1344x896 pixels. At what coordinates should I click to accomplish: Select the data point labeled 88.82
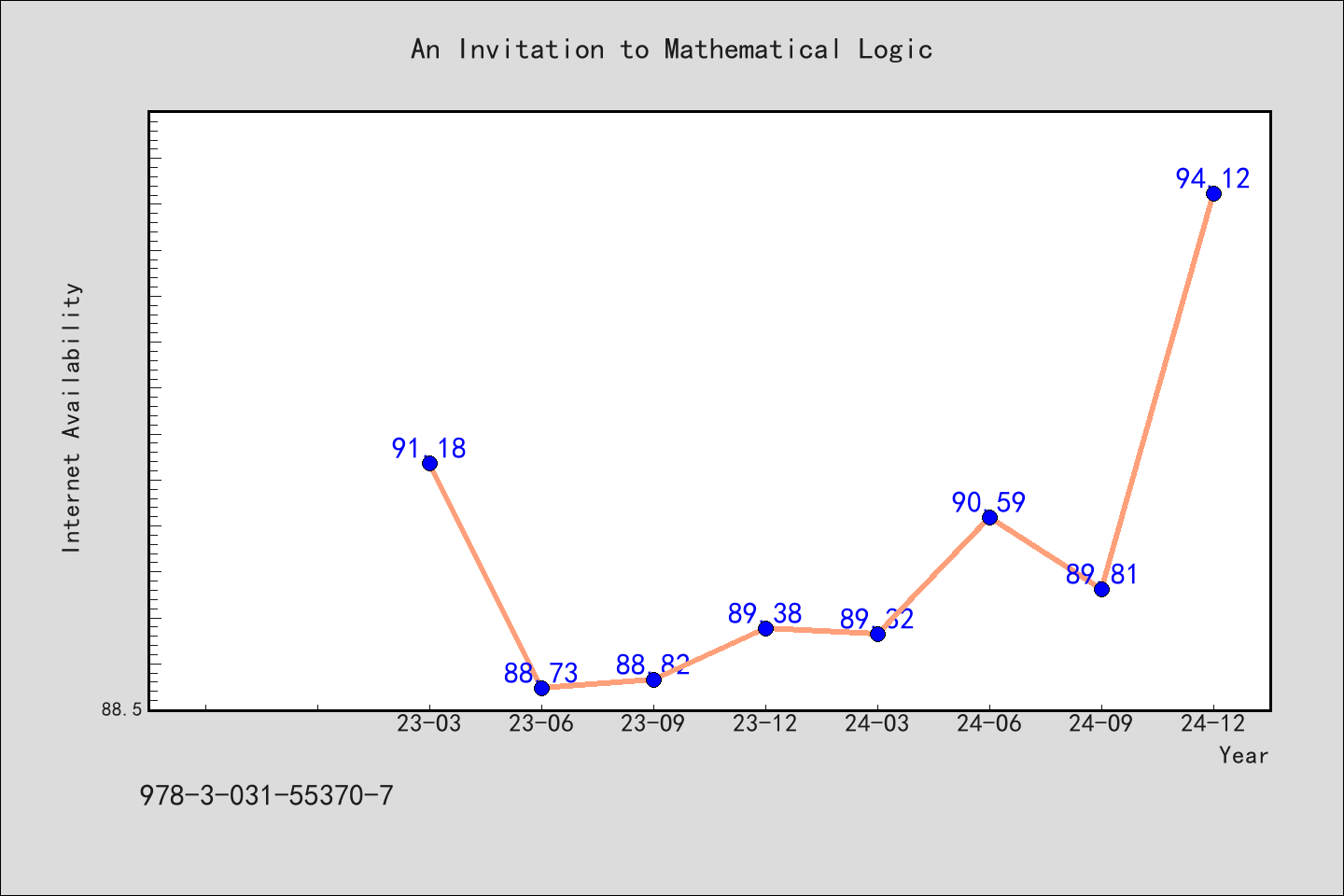[x=653, y=679]
